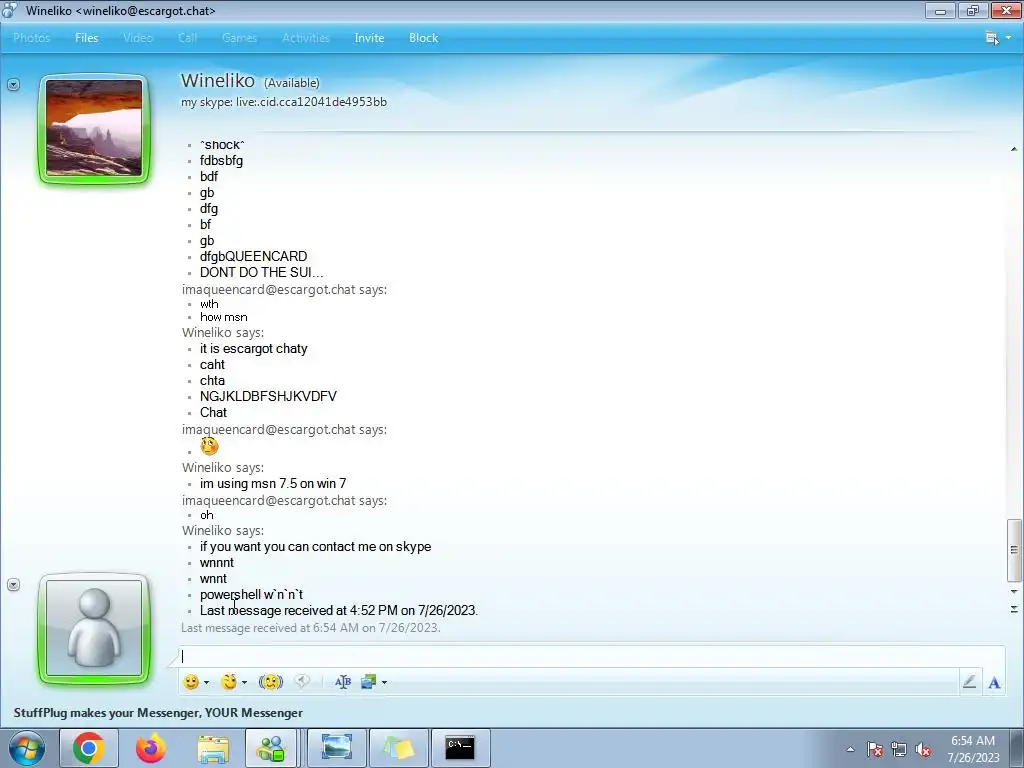The height and width of the screenshot is (768, 1024).
Task: Open Google Chrome from the taskbar
Action: coord(88,748)
